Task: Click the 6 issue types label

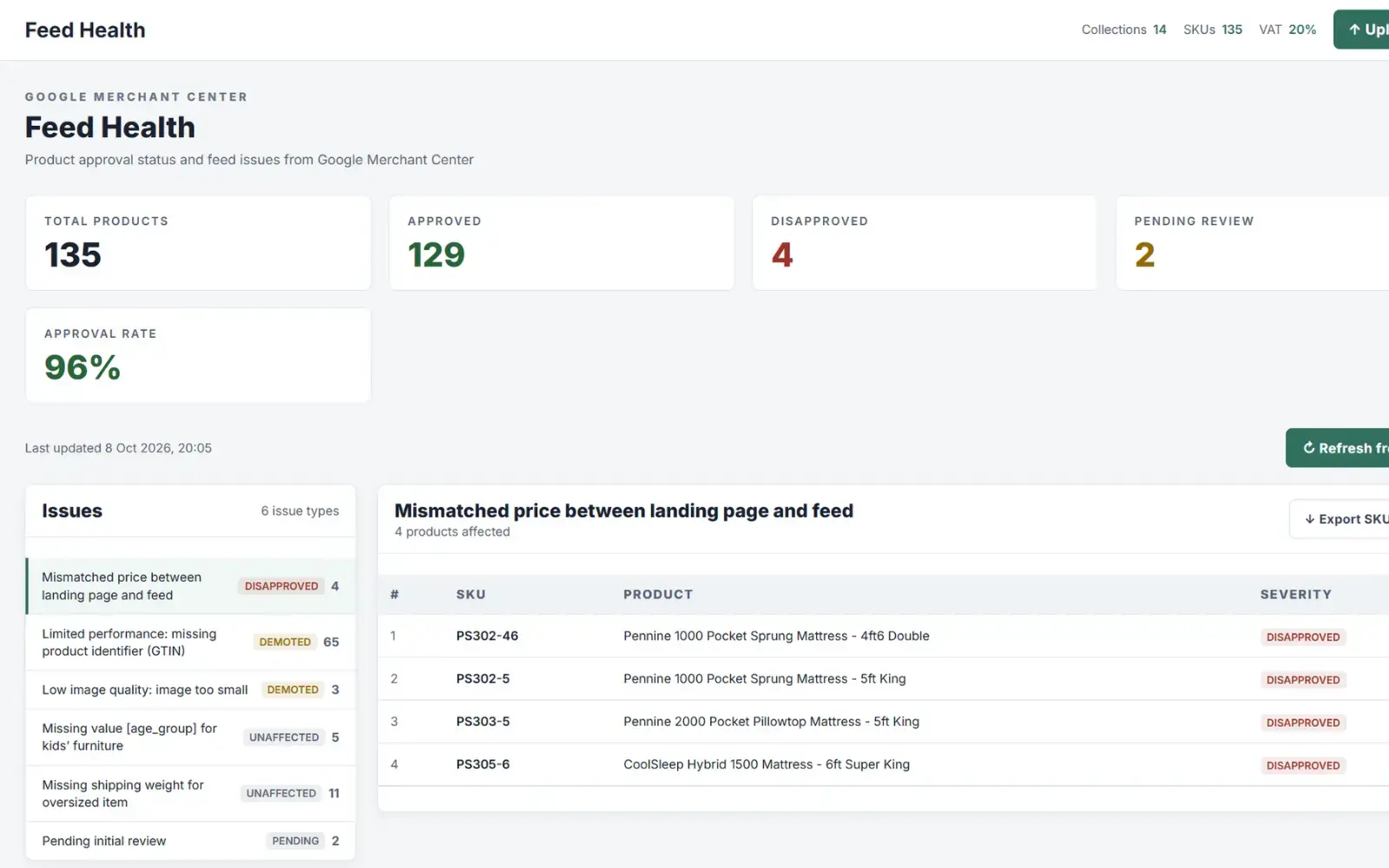Action: pos(300,511)
